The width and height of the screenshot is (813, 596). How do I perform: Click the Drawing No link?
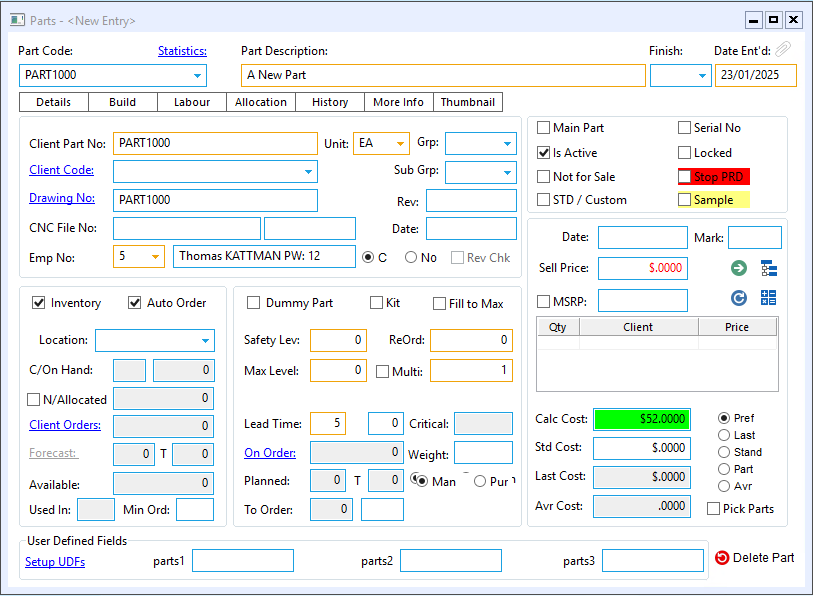(x=62, y=198)
